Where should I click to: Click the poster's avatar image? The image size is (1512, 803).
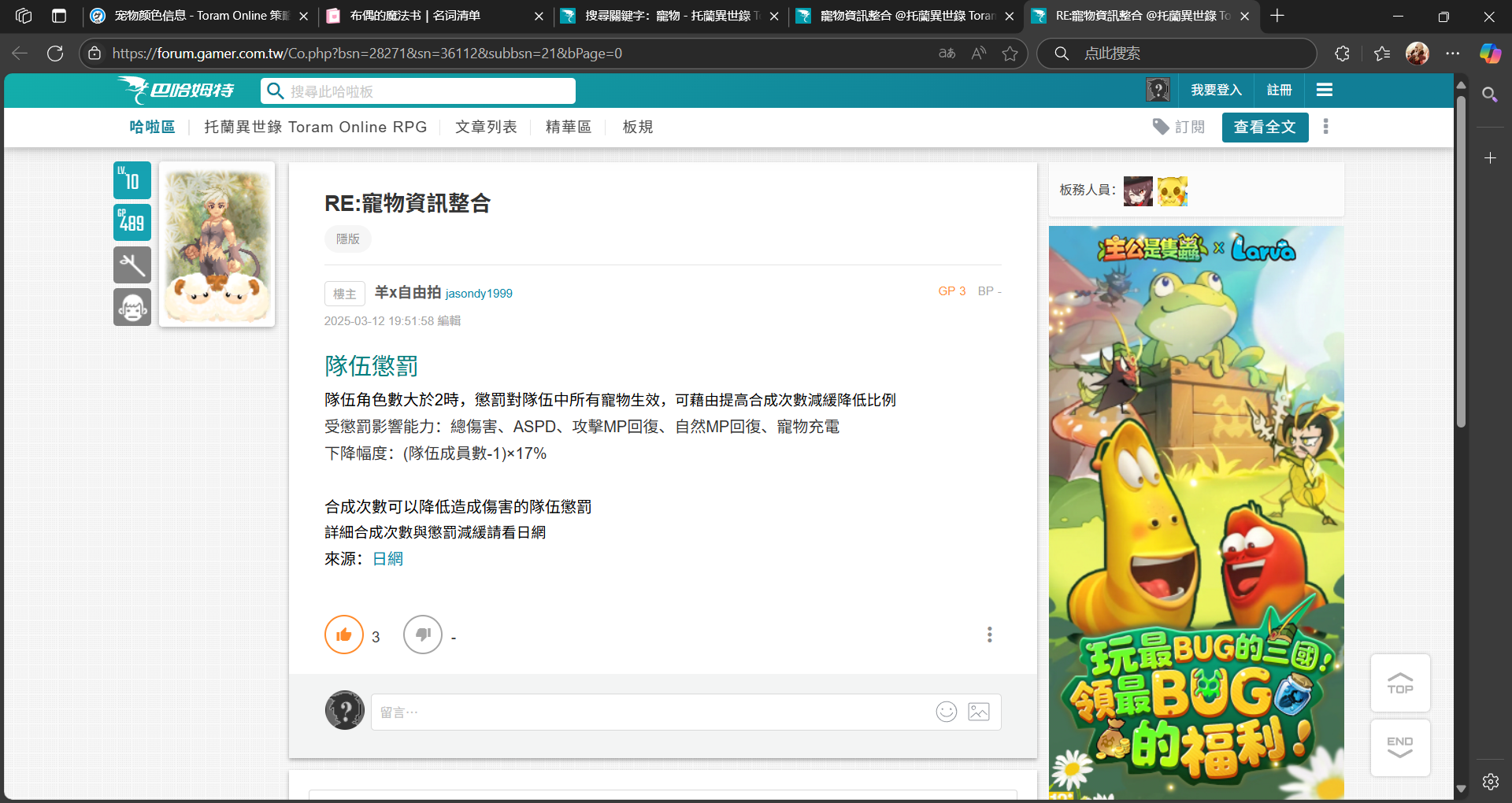(217, 244)
